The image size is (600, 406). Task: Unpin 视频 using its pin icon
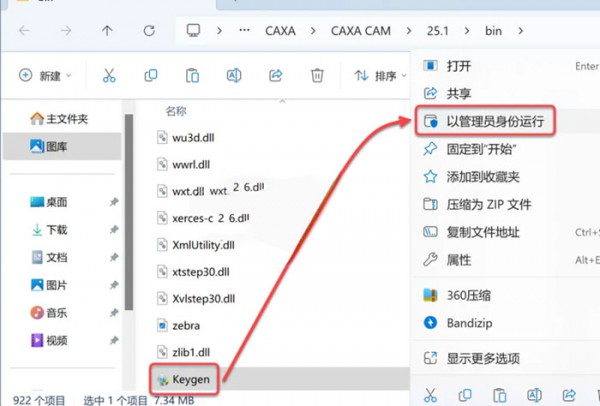click(114, 340)
